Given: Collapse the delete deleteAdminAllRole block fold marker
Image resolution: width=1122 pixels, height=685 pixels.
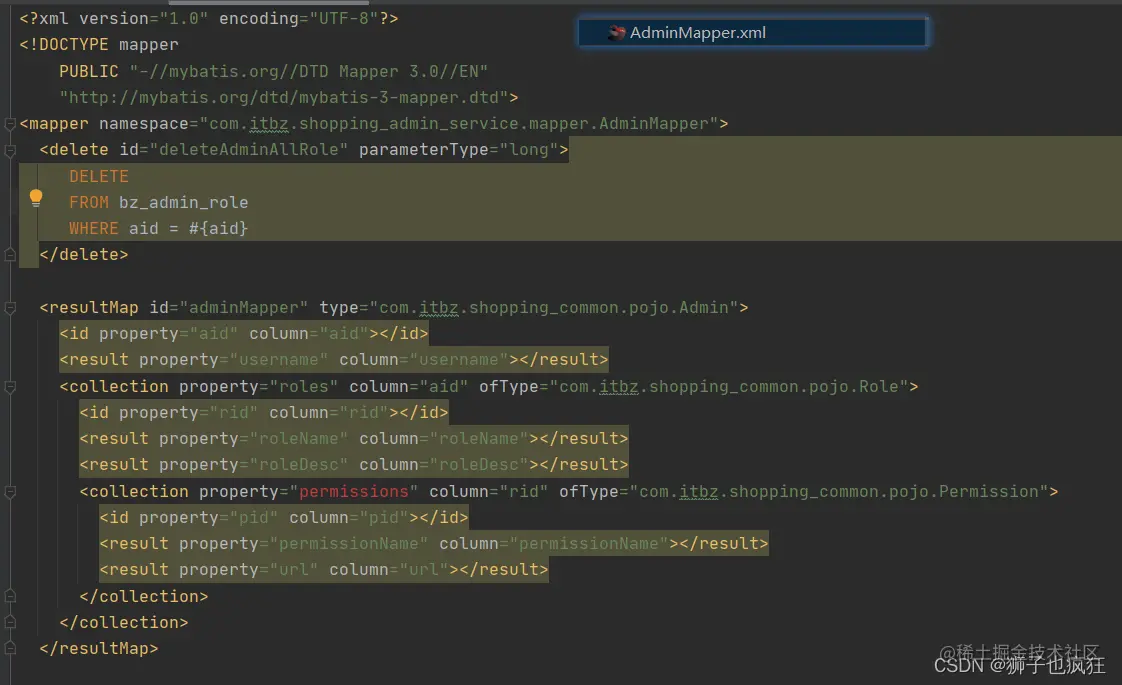Looking at the screenshot, I should point(10,150).
